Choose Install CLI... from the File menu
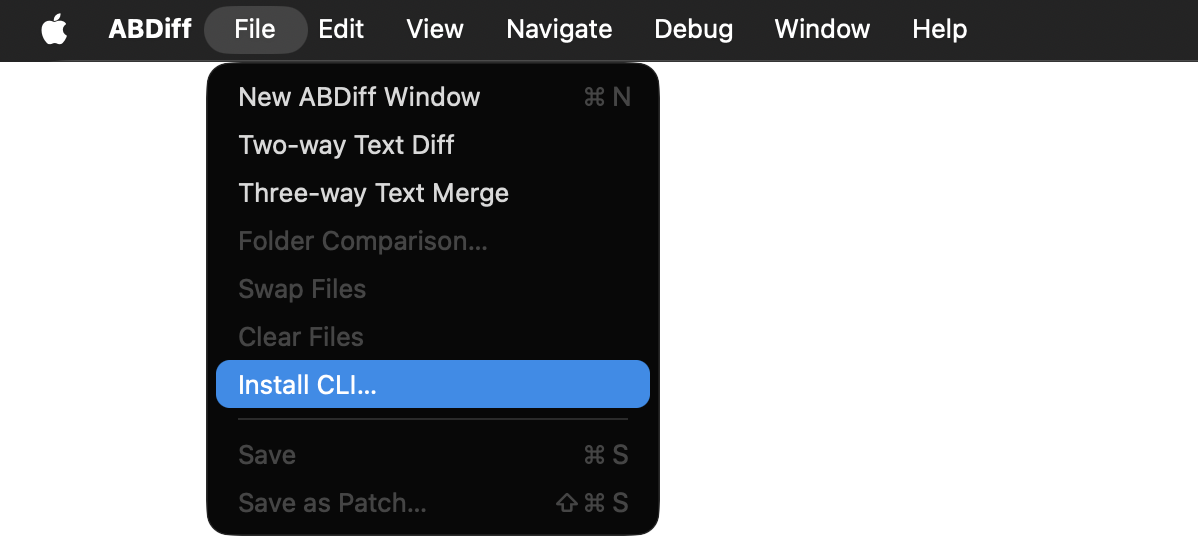The image size is (1198, 548). tap(307, 385)
